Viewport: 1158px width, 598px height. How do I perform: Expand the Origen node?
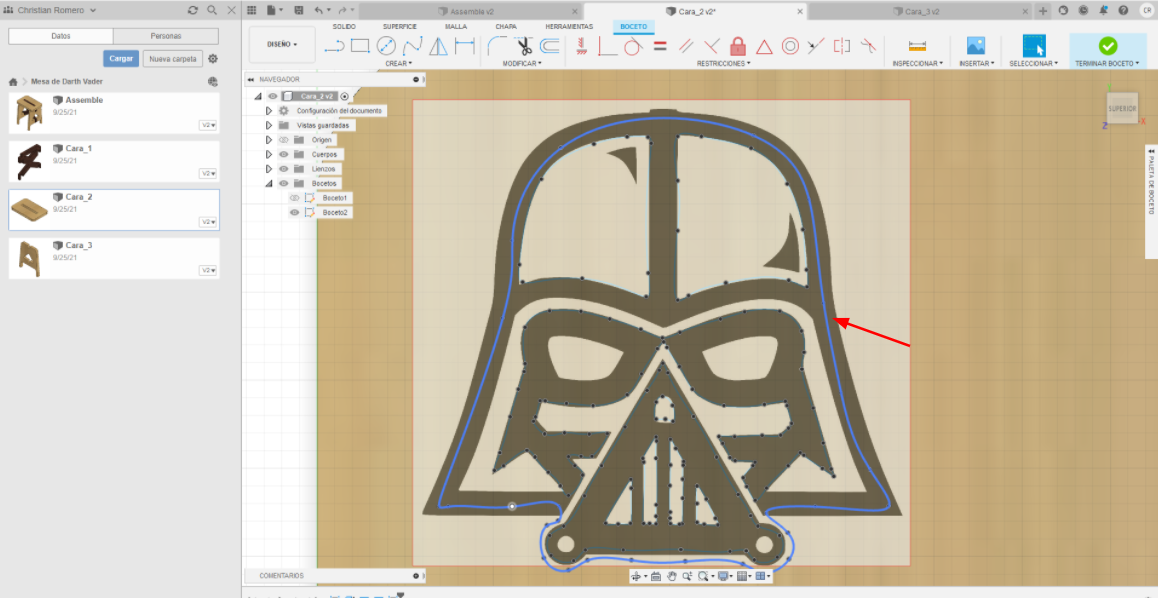269,140
